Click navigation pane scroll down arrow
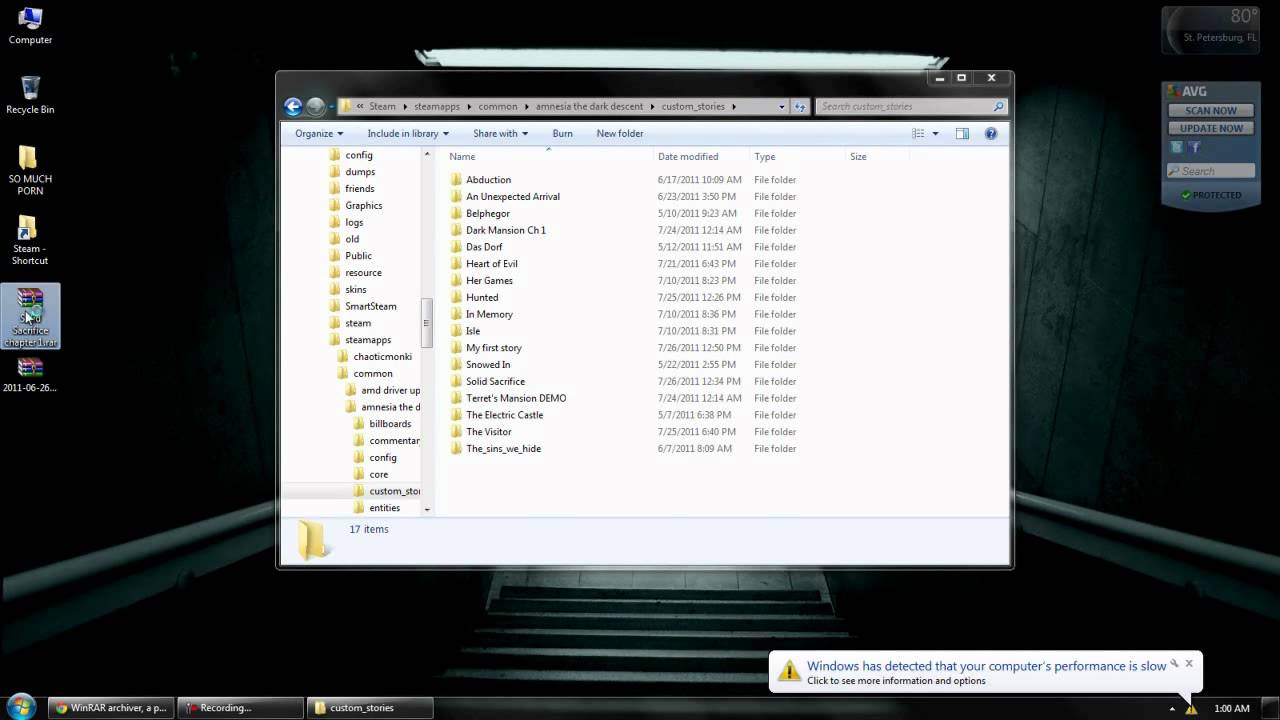Viewport: 1280px width, 720px height. click(427, 509)
